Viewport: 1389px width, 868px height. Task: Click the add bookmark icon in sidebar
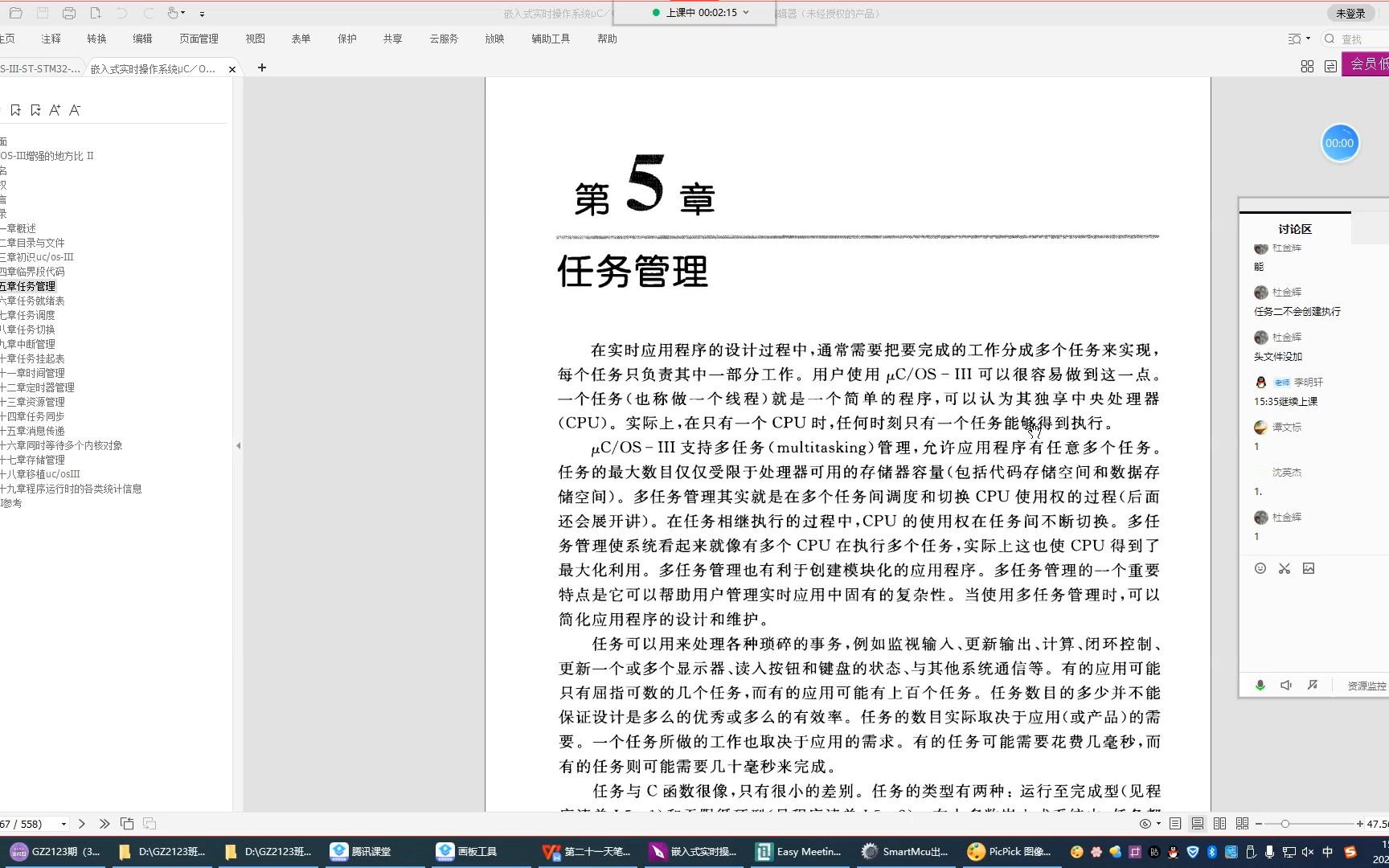15,110
